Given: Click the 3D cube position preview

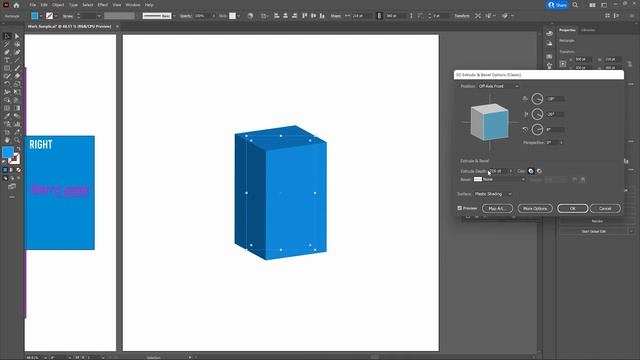Looking at the screenshot, I should [x=490, y=122].
